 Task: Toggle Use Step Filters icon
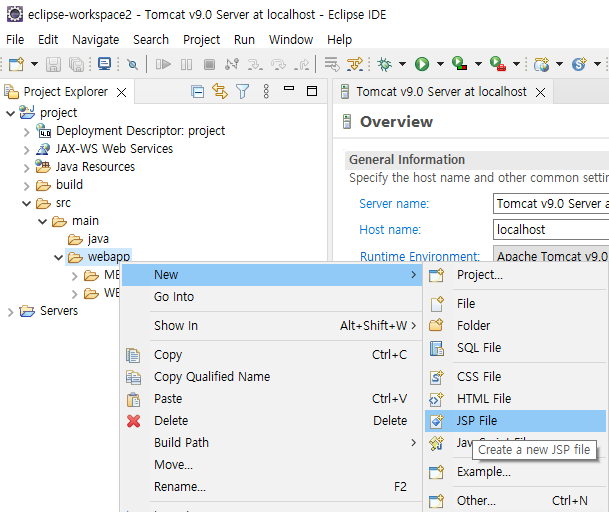355,64
